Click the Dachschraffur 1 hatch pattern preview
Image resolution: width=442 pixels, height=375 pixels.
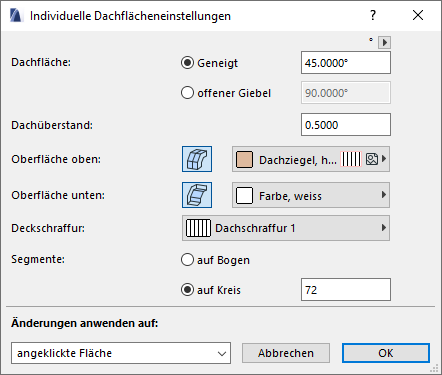(198, 228)
